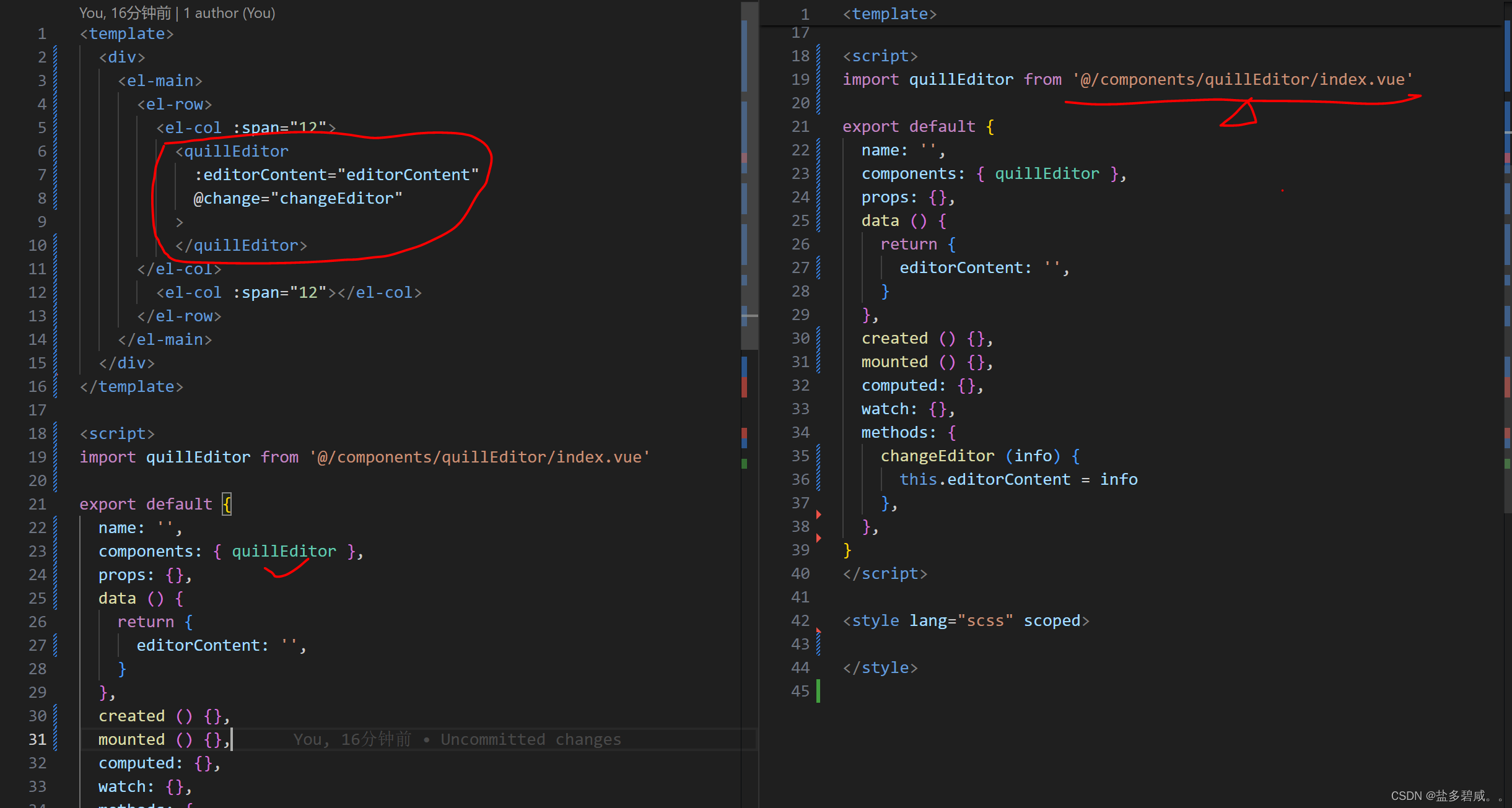Click green added-line gutter bar at line 45

coord(818,691)
